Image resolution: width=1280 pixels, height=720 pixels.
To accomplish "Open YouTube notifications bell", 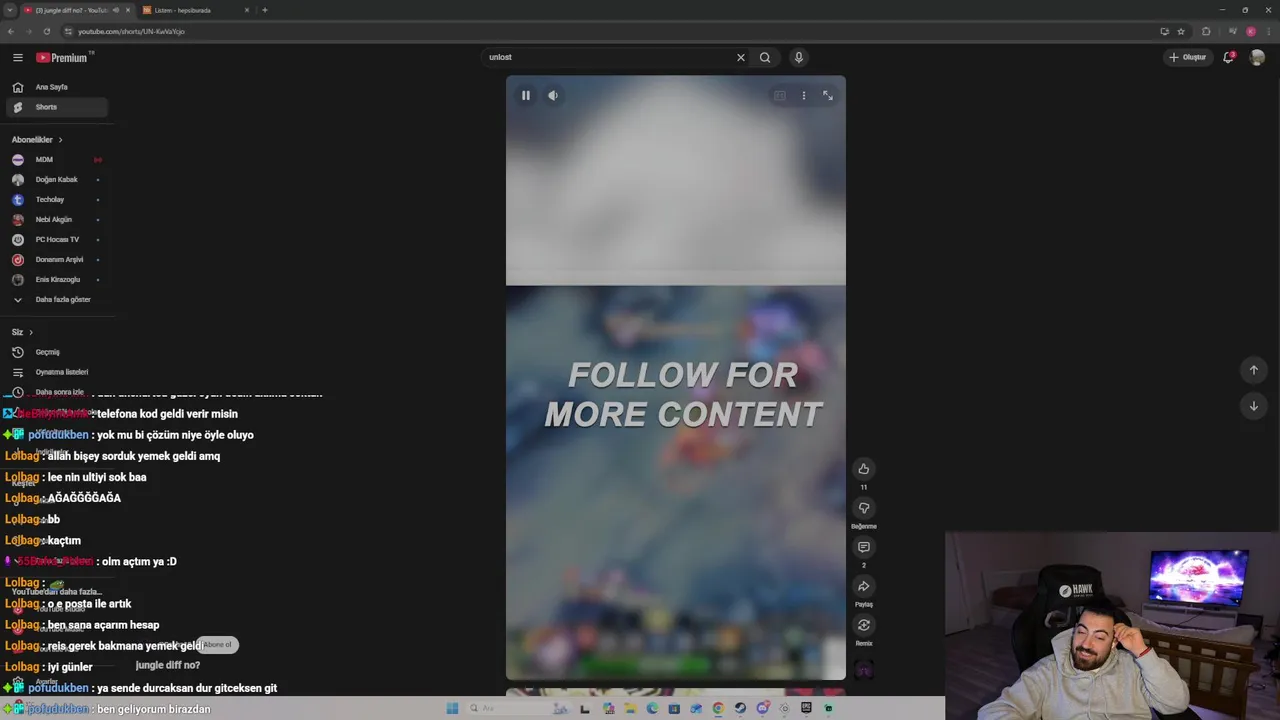I will [1229, 57].
